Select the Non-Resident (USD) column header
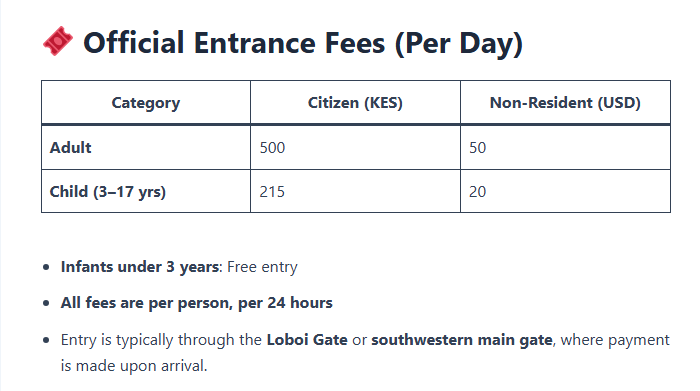Viewport: 700px width, 391px height. pos(565,103)
